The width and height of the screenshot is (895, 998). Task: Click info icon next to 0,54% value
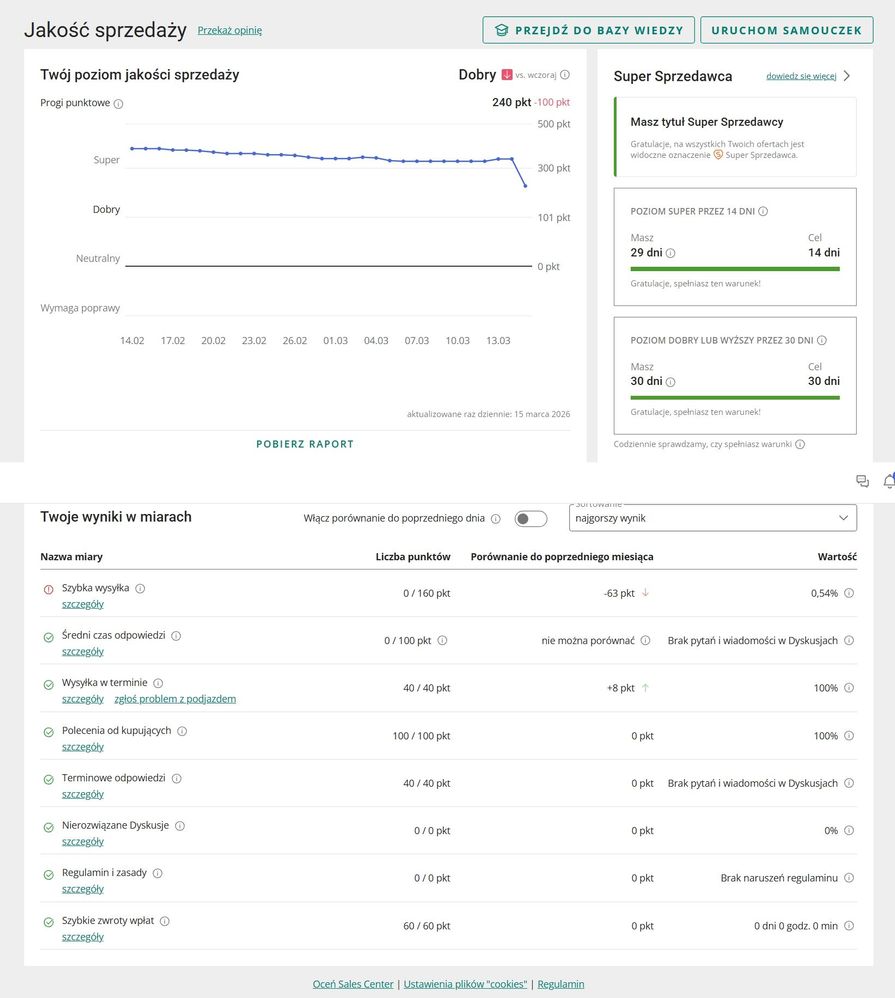click(x=849, y=593)
